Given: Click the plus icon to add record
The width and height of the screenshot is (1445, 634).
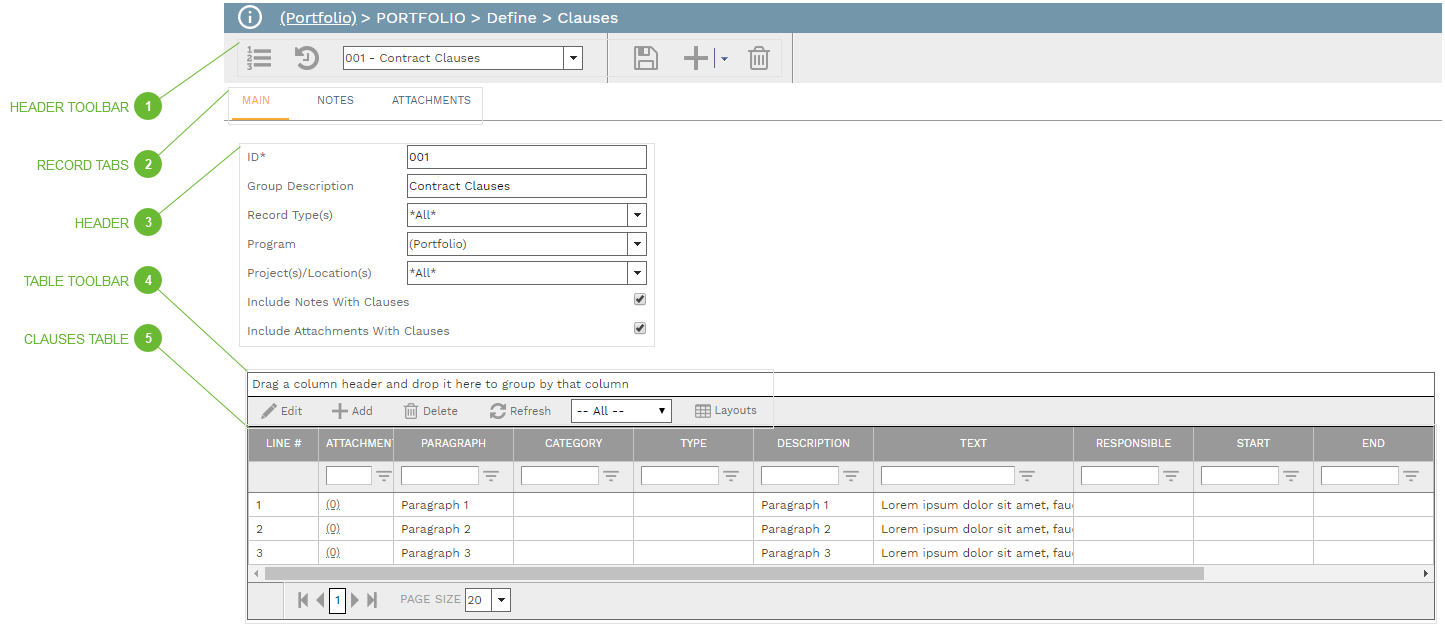Looking at the screenshot, I should pos(696,58).
